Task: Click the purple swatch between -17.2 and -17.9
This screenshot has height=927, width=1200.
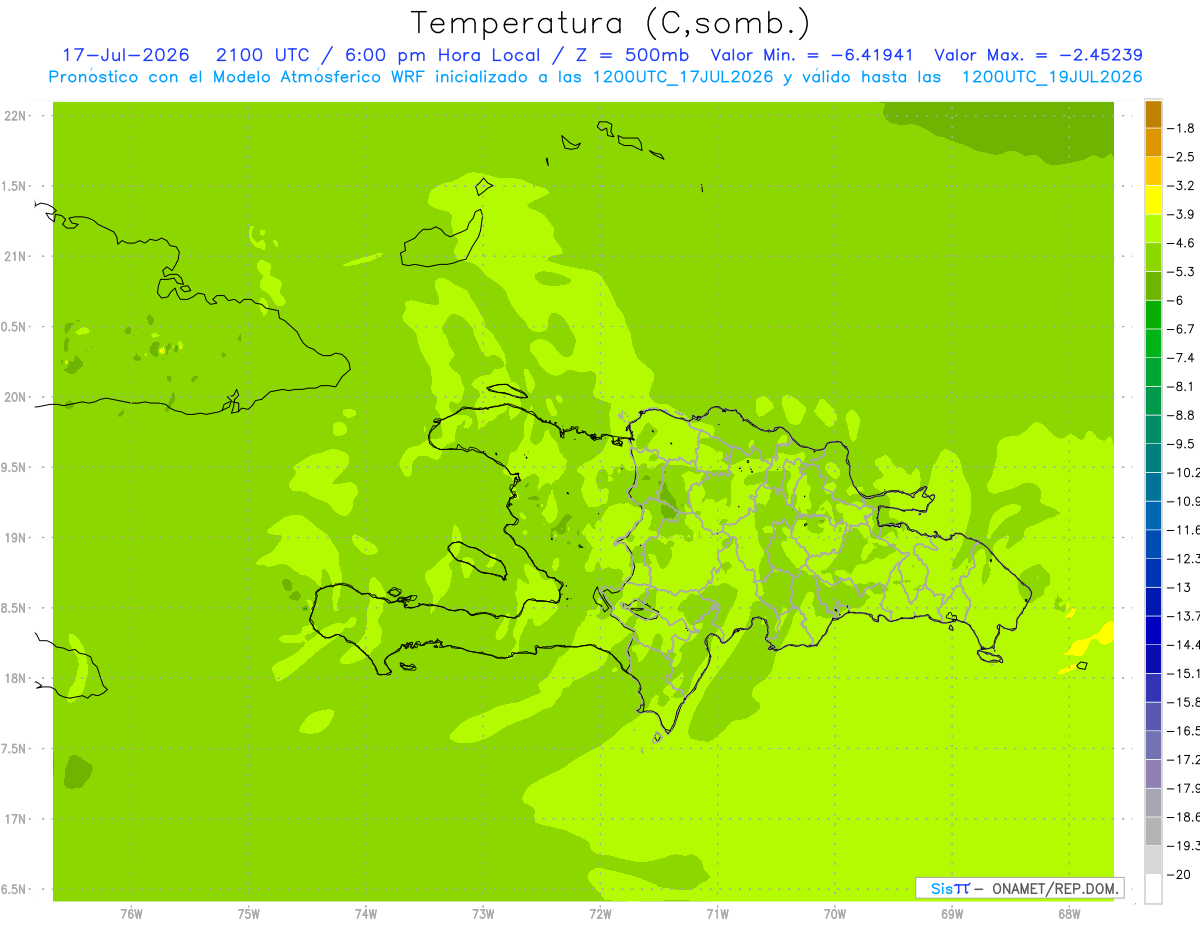Action: coord(1153,774)
